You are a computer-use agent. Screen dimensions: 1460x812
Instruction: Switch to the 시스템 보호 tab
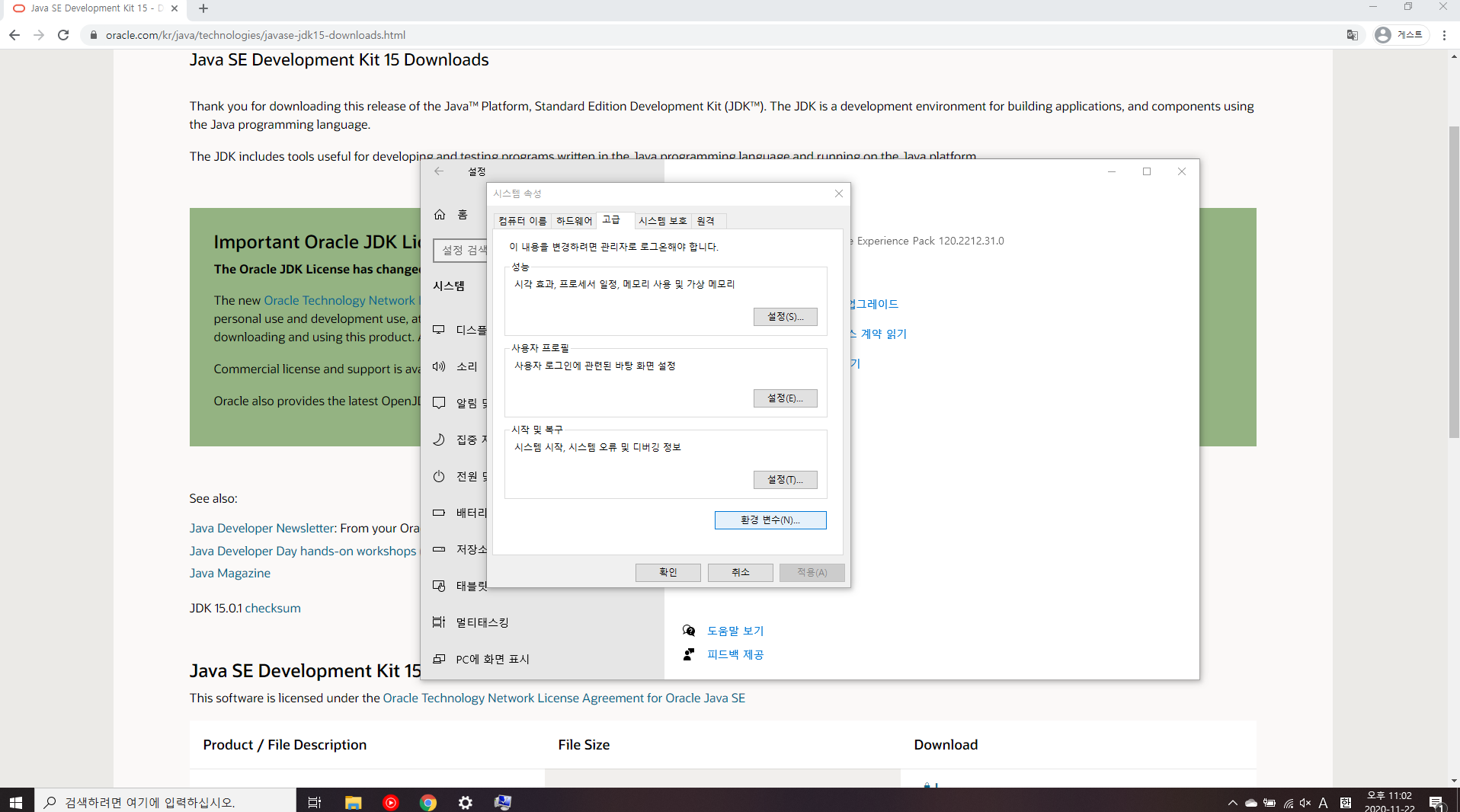click(663, 221)
